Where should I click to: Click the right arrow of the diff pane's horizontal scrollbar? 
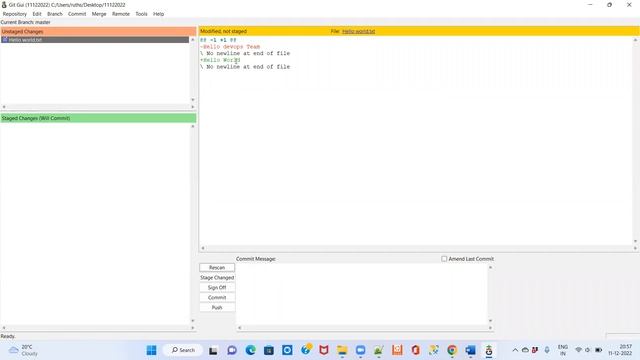(x=635, y=248)
